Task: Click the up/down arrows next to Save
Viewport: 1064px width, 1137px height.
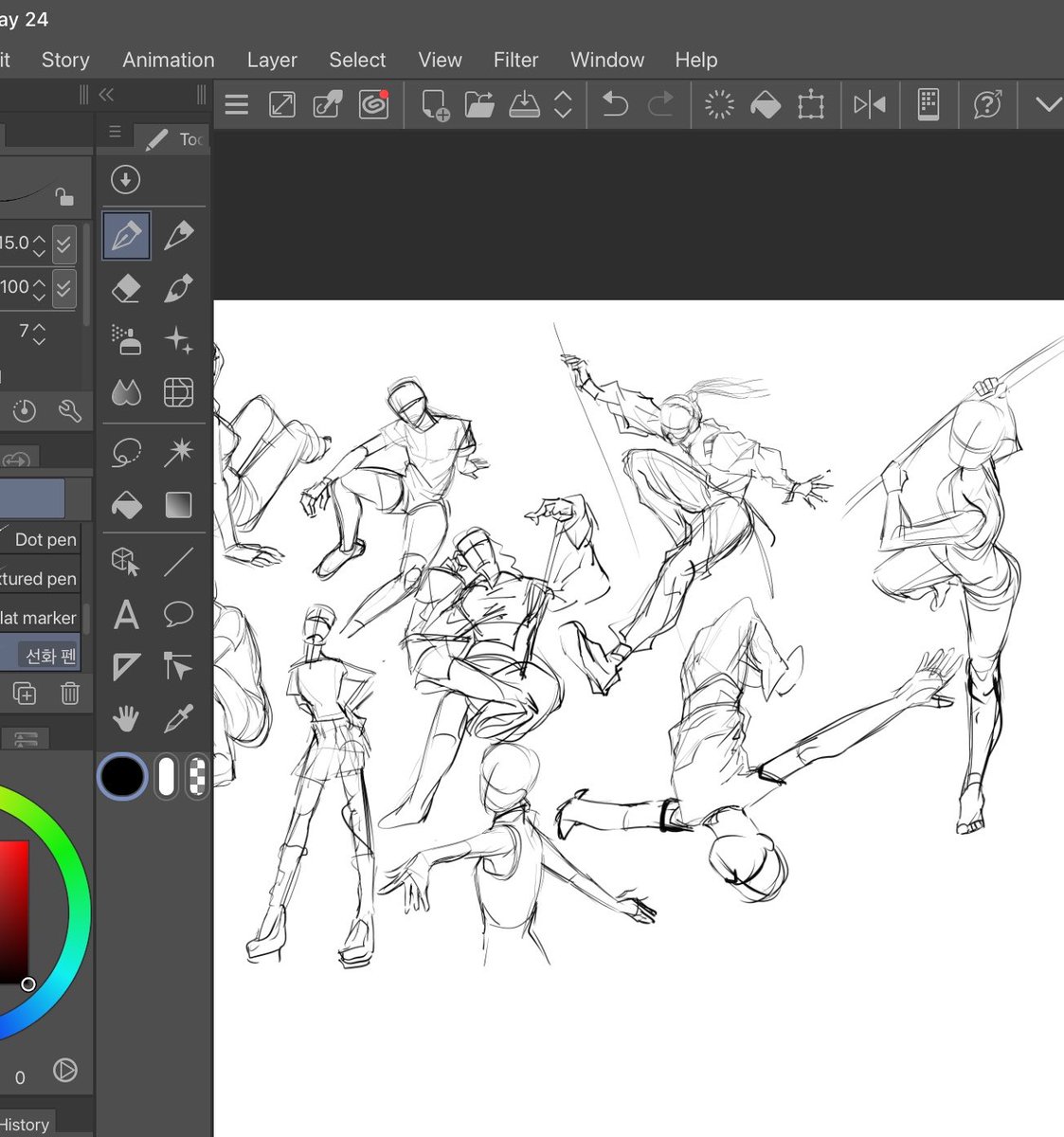Action: (563, 104)
